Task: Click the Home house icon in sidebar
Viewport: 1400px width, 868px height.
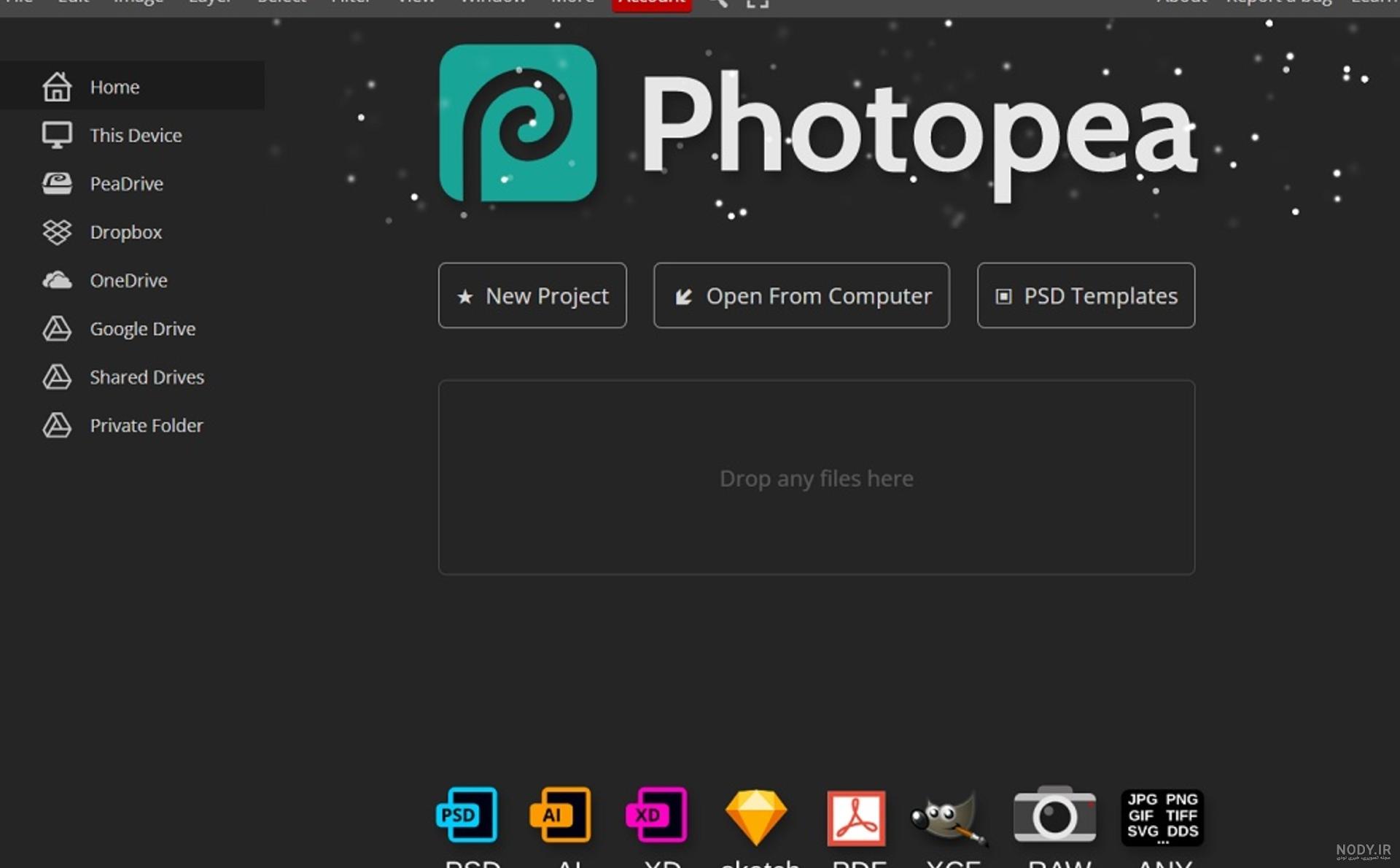Action: pyautogui.click(x=57, y=87)
